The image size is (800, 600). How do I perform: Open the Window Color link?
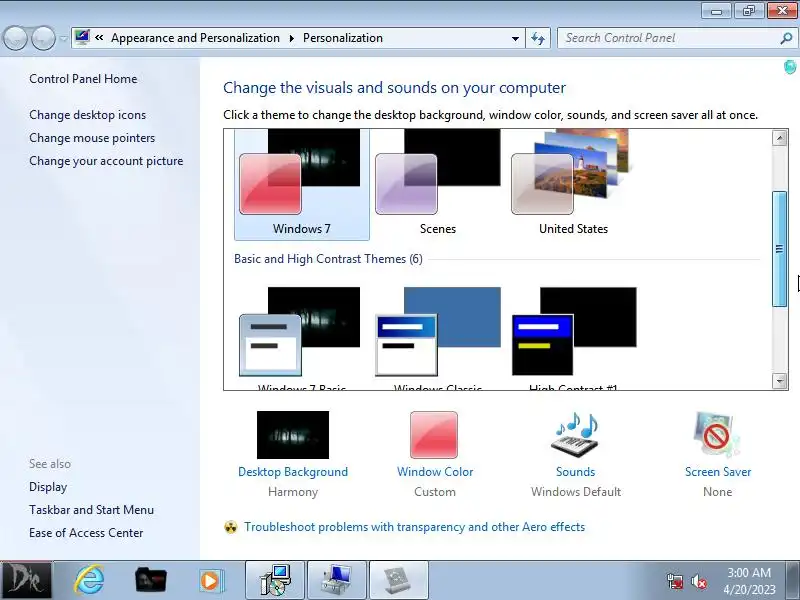point(435,472)
